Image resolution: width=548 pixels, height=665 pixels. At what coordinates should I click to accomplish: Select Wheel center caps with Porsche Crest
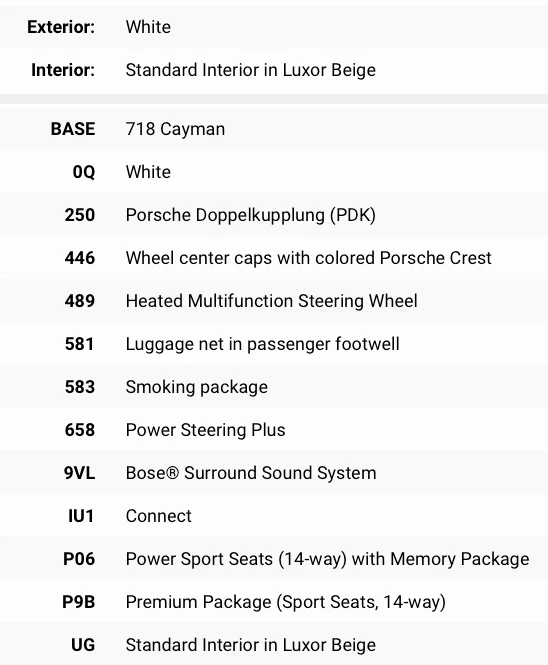(x=308, y=258)
